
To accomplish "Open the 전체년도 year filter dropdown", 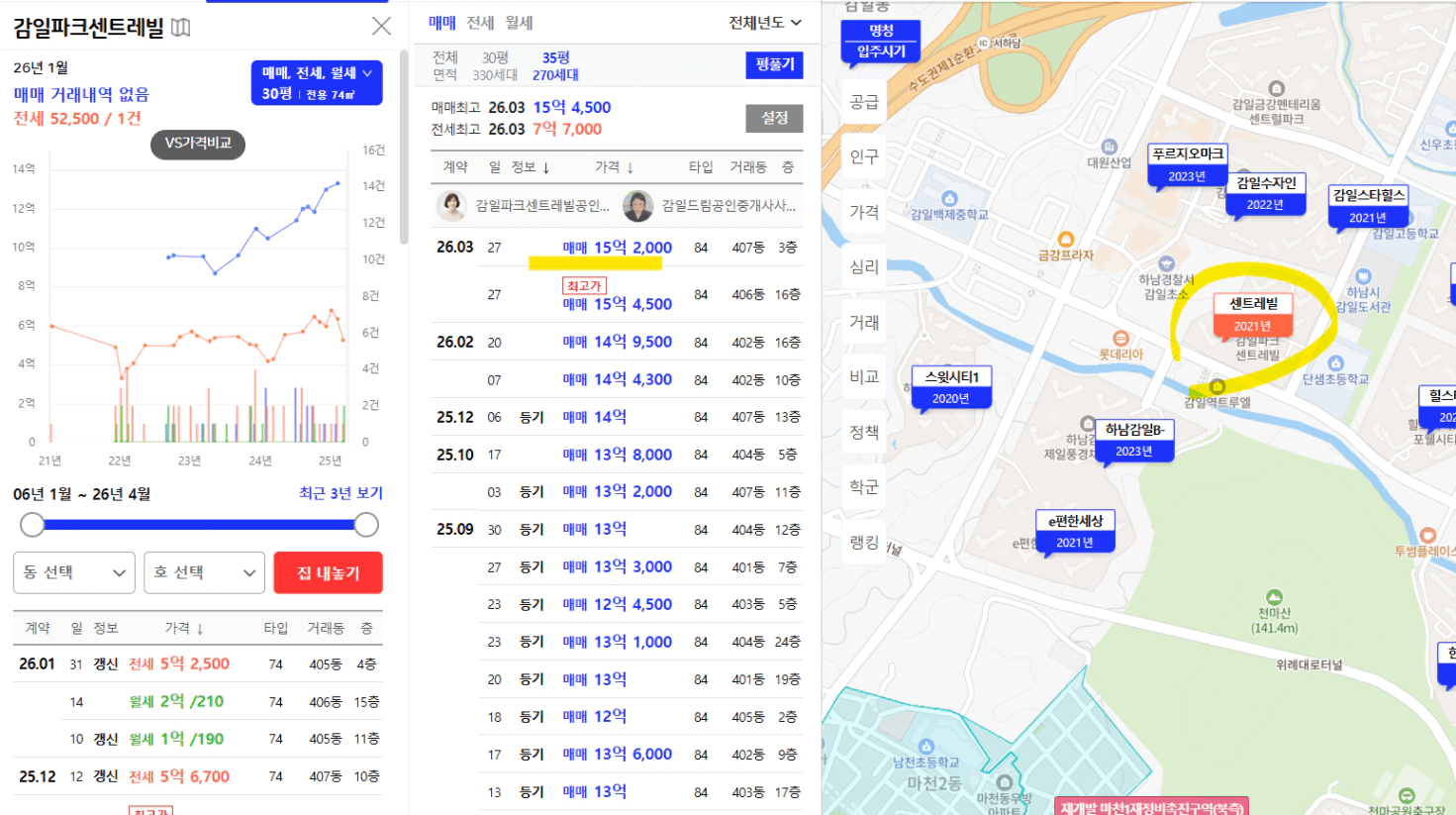I will coord(765,23).
